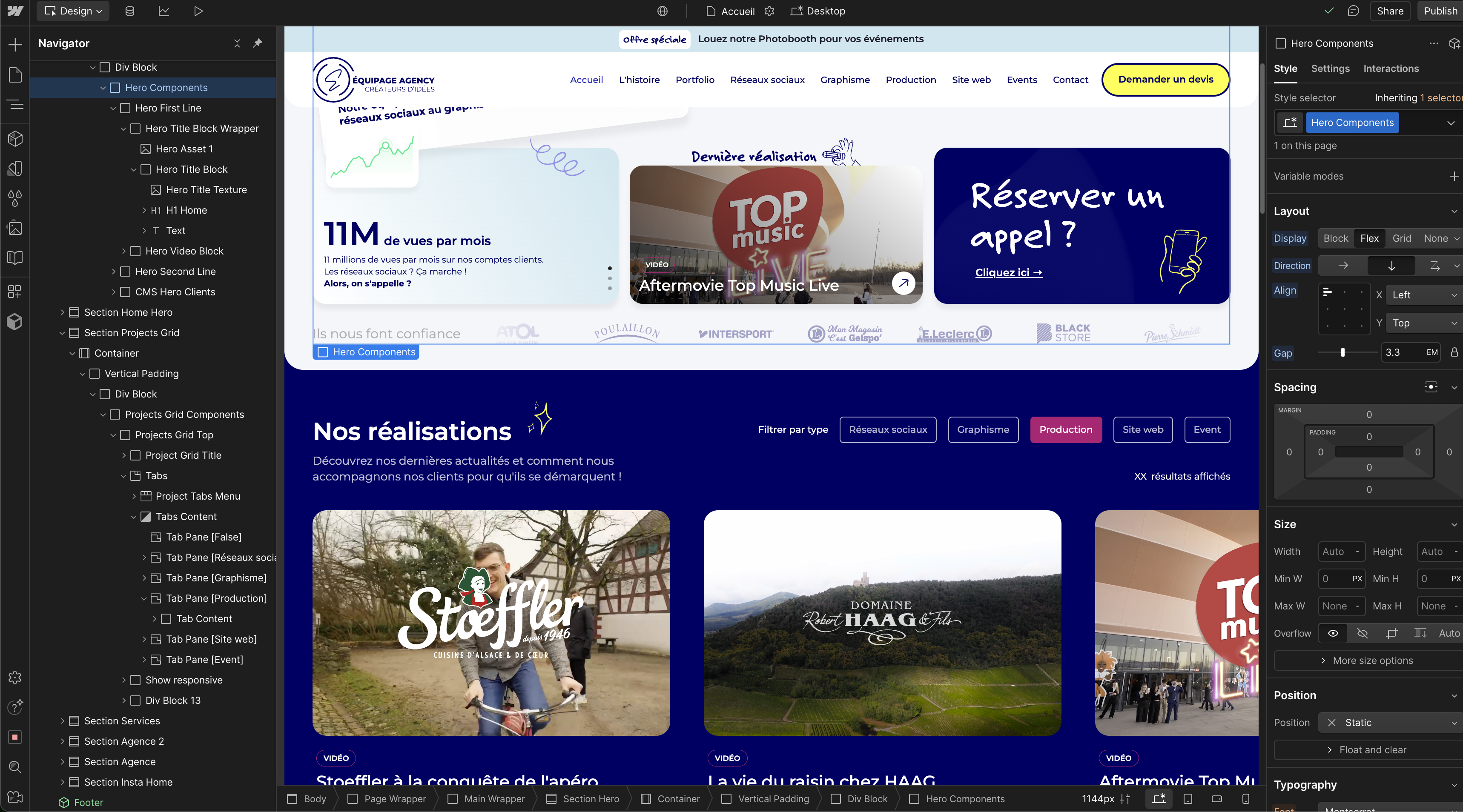Viewport: 1463px width, 812px height.
Task: Open the Hero Components three-dot menu
Action: pos(1434,43)
